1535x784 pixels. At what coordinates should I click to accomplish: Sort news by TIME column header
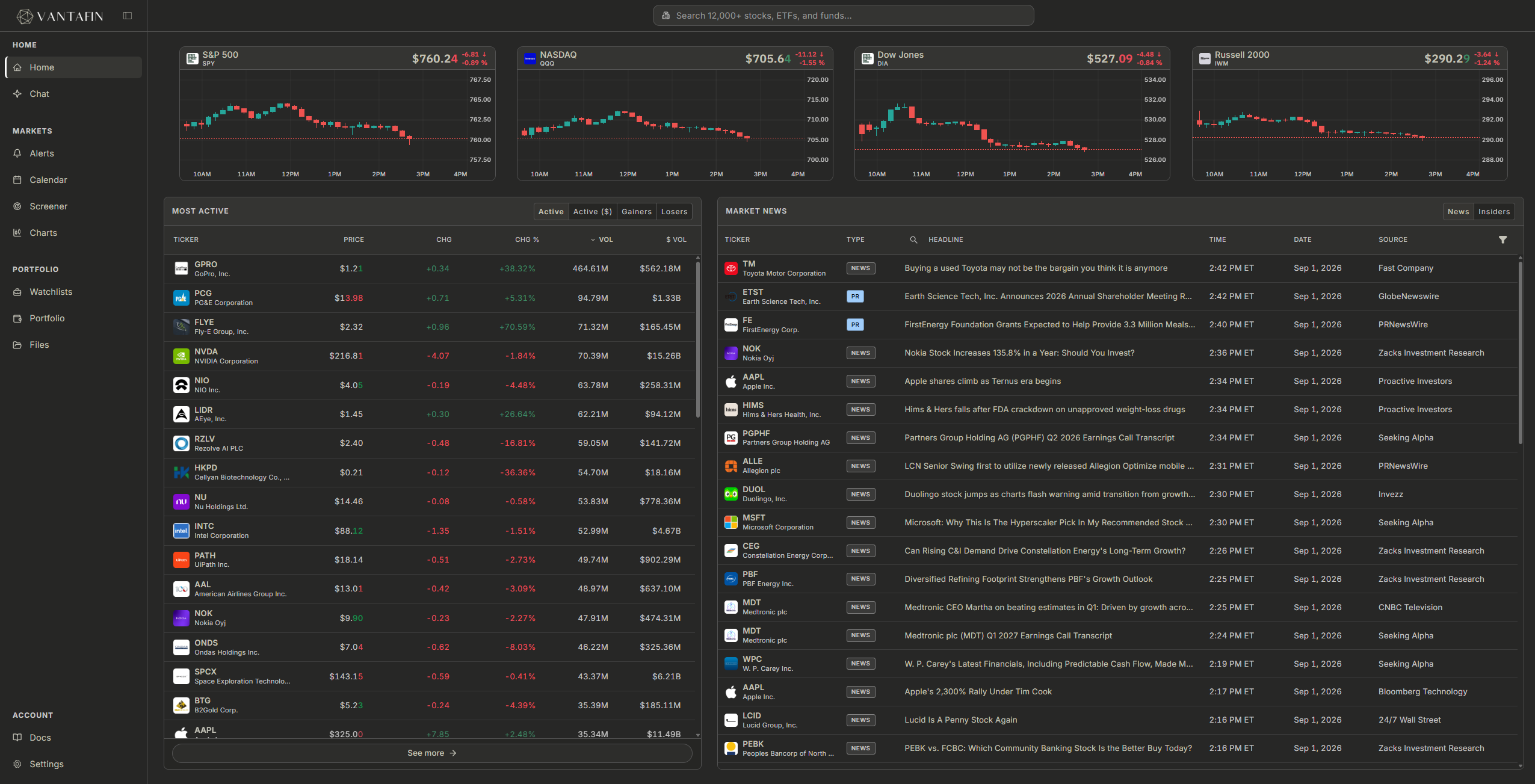[1217, 239]
